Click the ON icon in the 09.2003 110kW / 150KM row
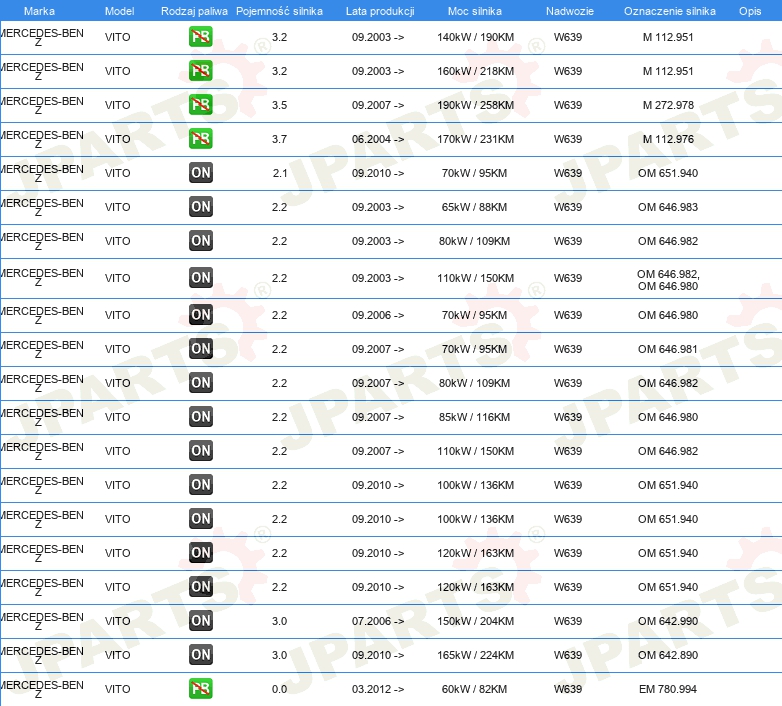Viewport: 782px width, 706px height. pos(200,278)
